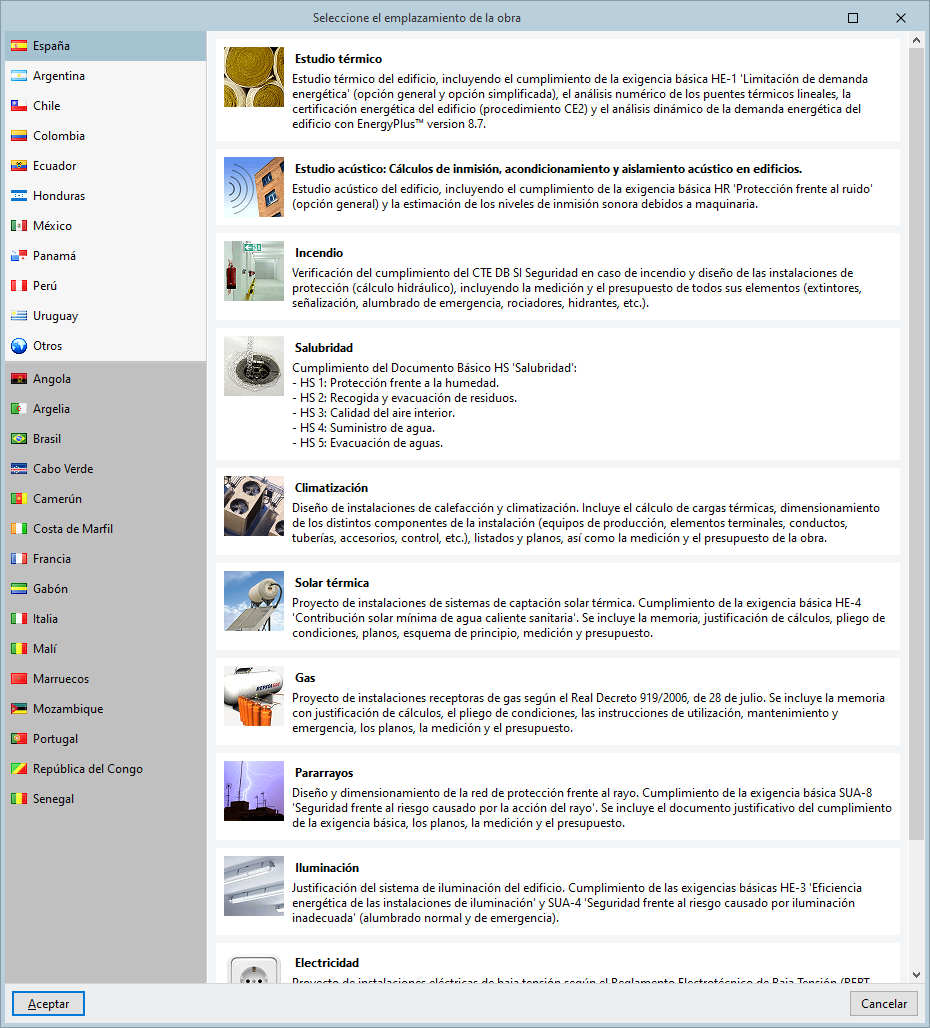Click the Perú flag icon
The height and width of the screenshot is (1028, 930).
coord(19,286)
